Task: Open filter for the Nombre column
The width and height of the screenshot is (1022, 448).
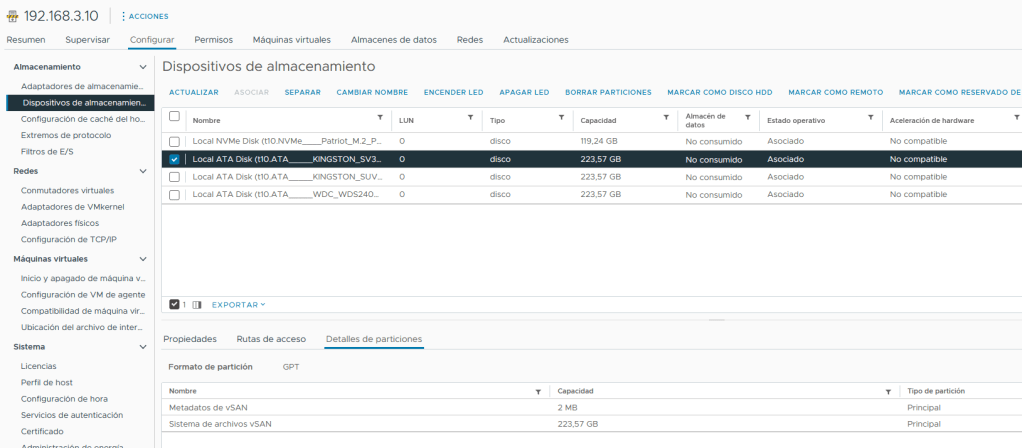Action: [x=380, y=118]
